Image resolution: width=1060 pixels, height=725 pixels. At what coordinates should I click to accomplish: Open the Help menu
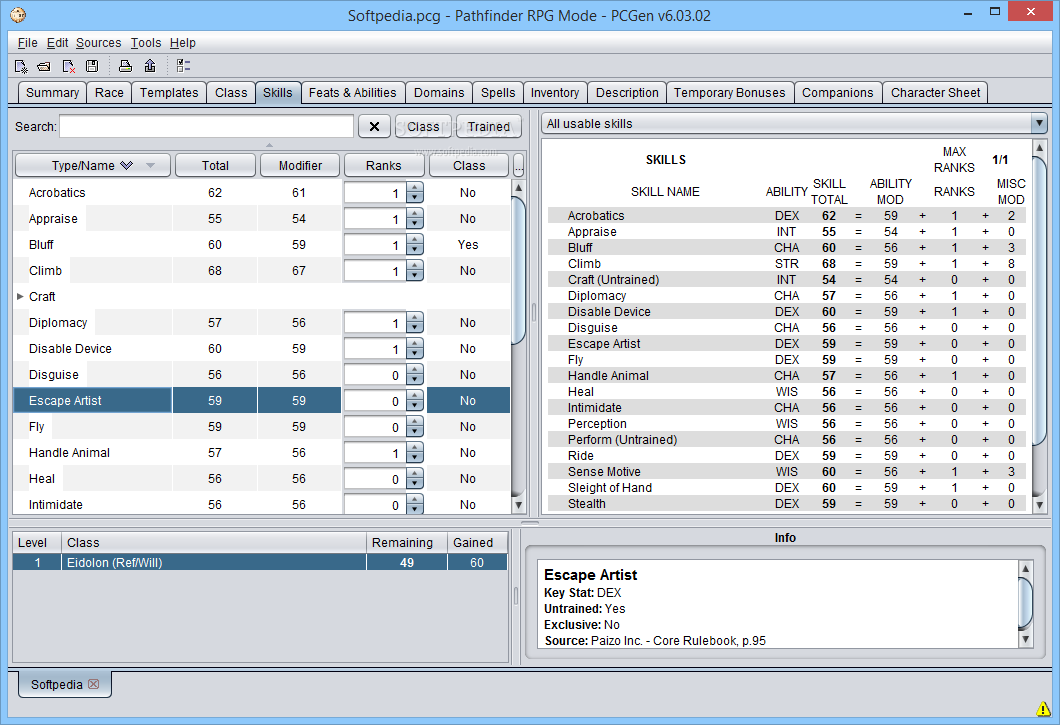click(x=183, y=43)
